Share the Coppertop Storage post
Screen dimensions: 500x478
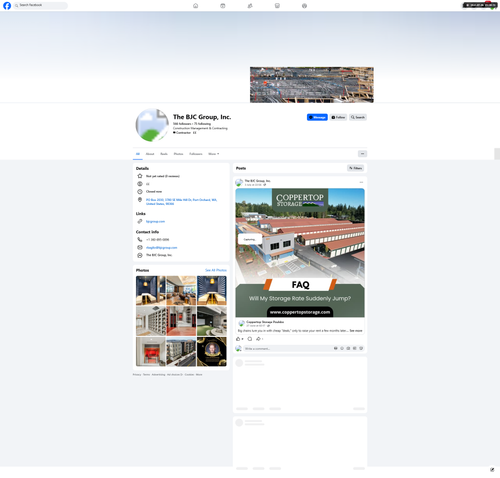tap(258, 339)
